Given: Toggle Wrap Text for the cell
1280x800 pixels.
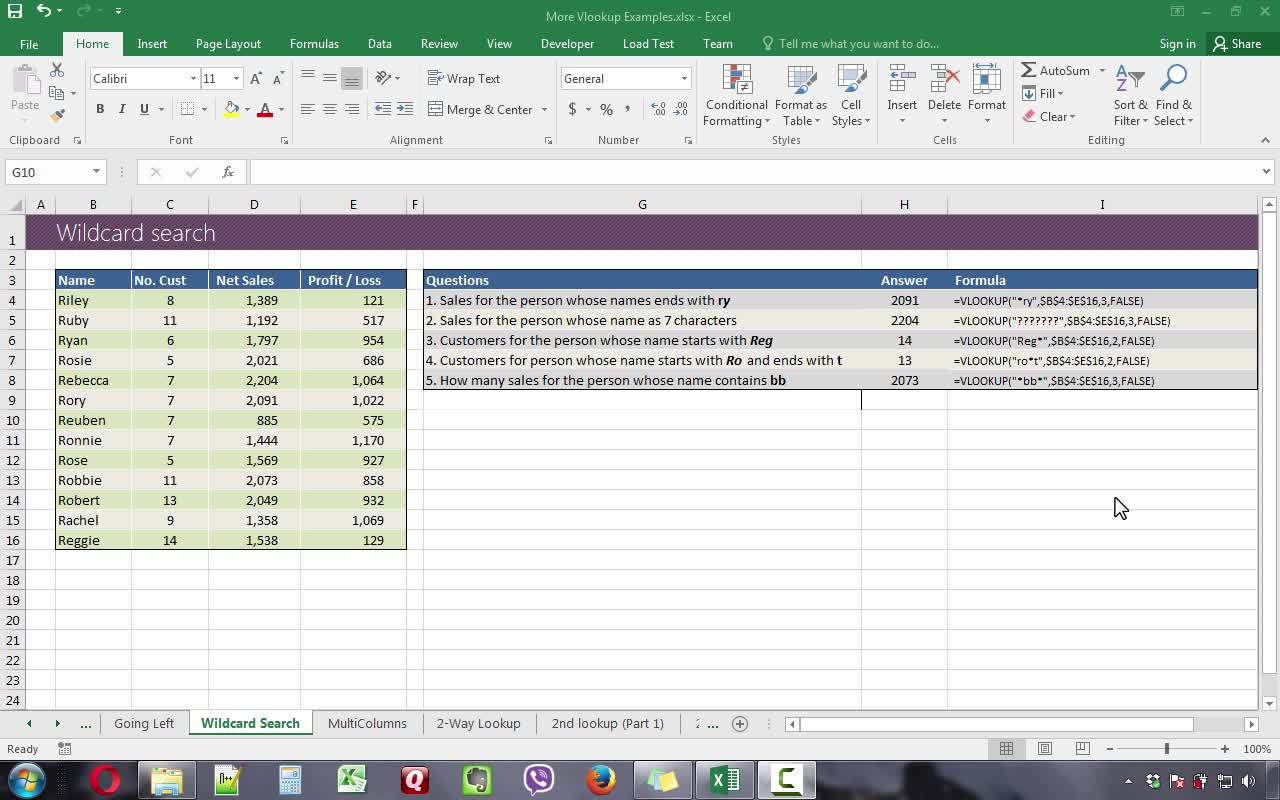Looking at the screenshot, I should tap(464, 79).
